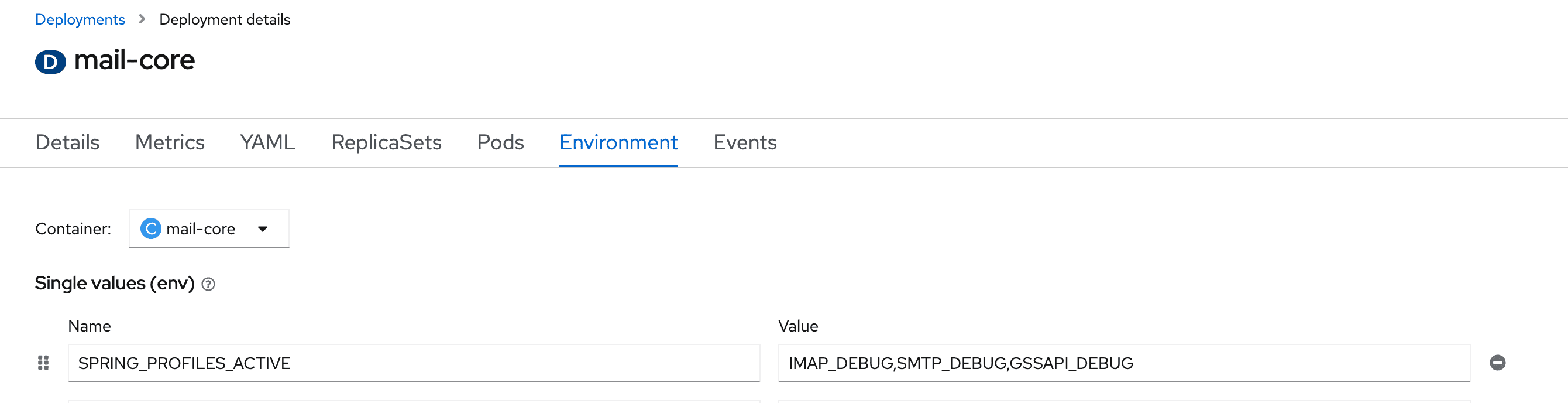
Task: Open the Details tab
Action: 67,142
